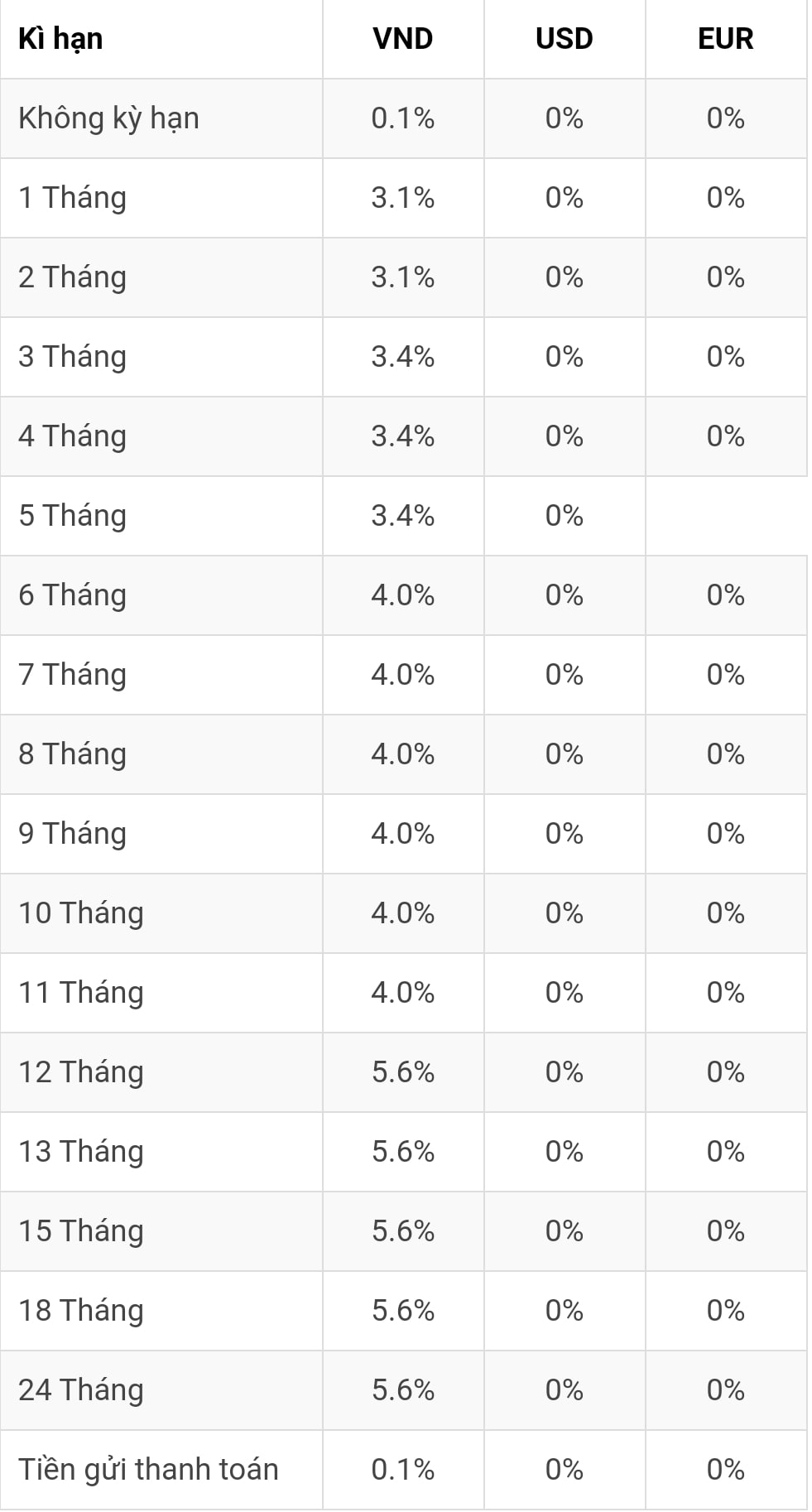This screenshot has height=1512, width=812.
Task: Select the 11 Tháng USD rate cell
Action: pyautogui.click(x=565, y=993)
